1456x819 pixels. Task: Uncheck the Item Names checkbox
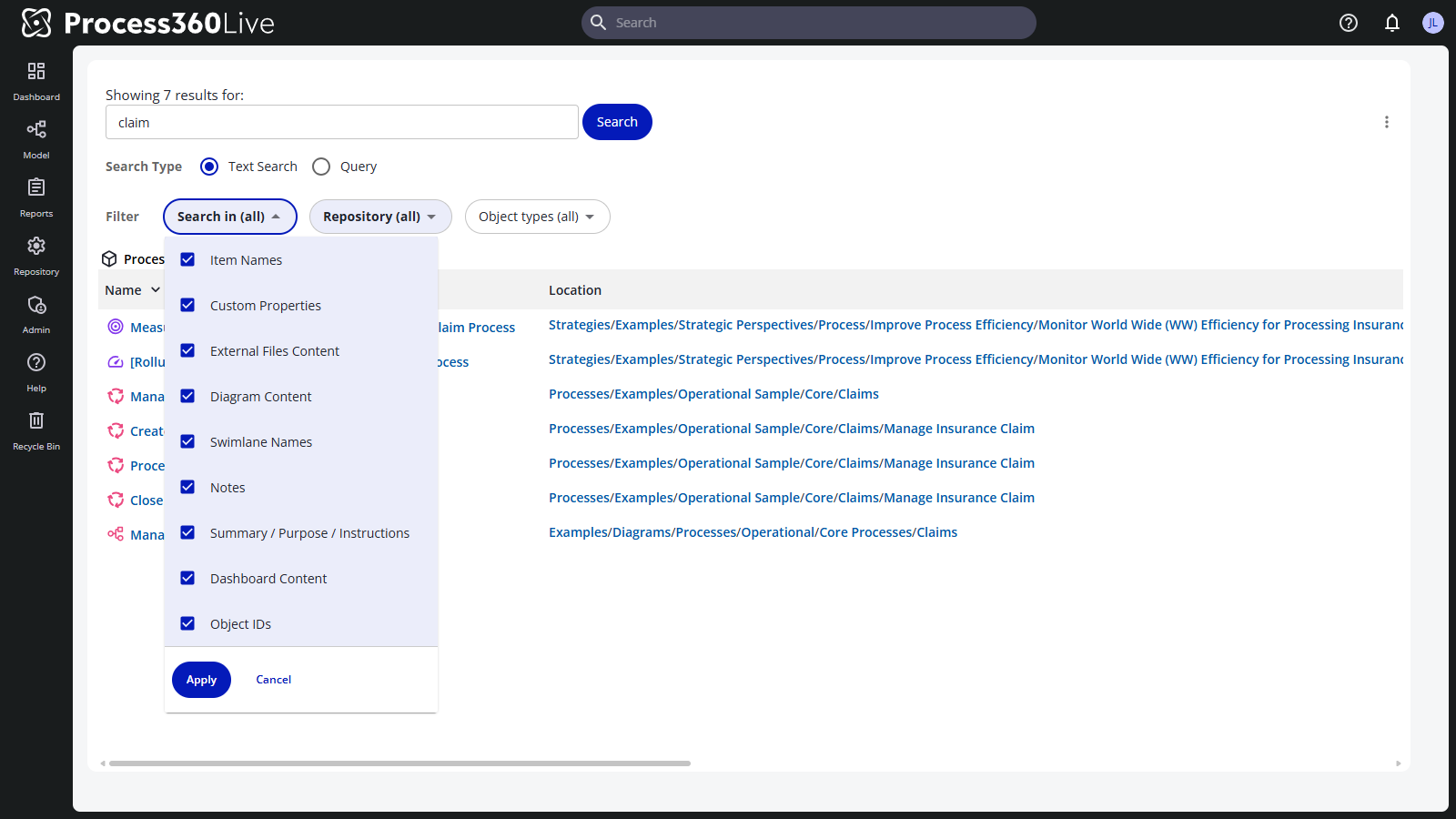coord(187,259)
